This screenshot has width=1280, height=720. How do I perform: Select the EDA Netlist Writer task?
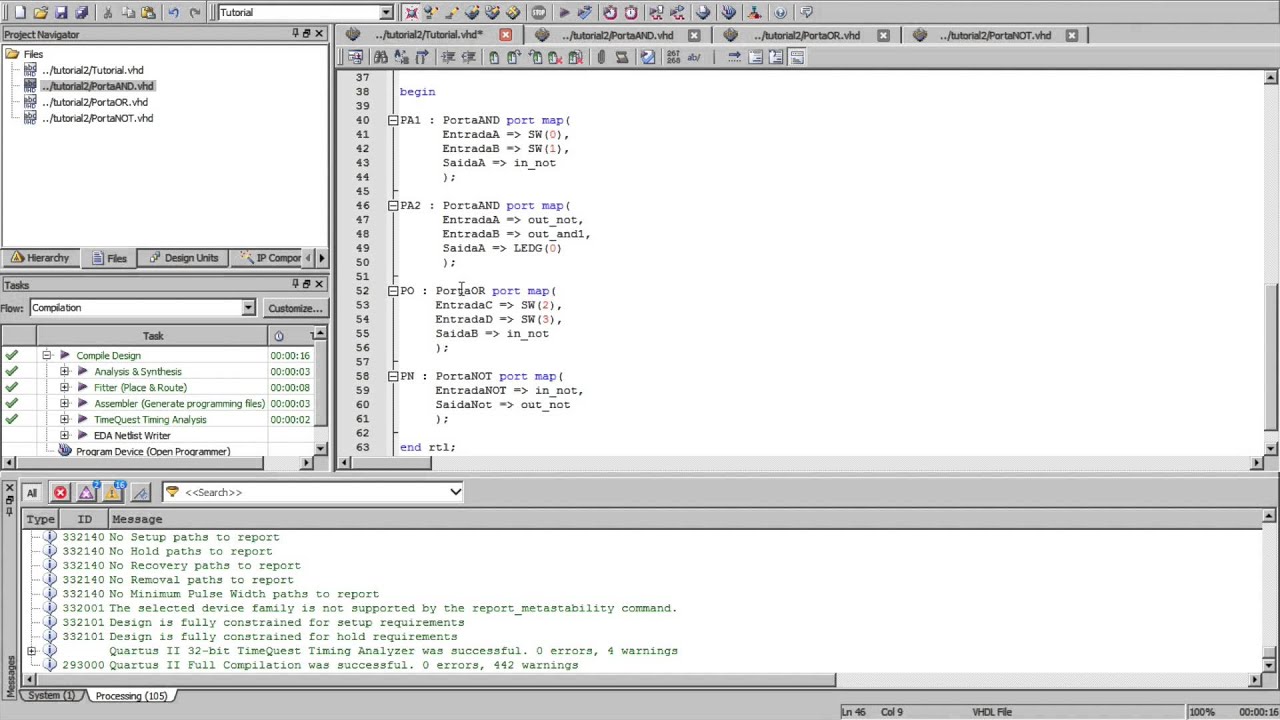pos(132,436)
